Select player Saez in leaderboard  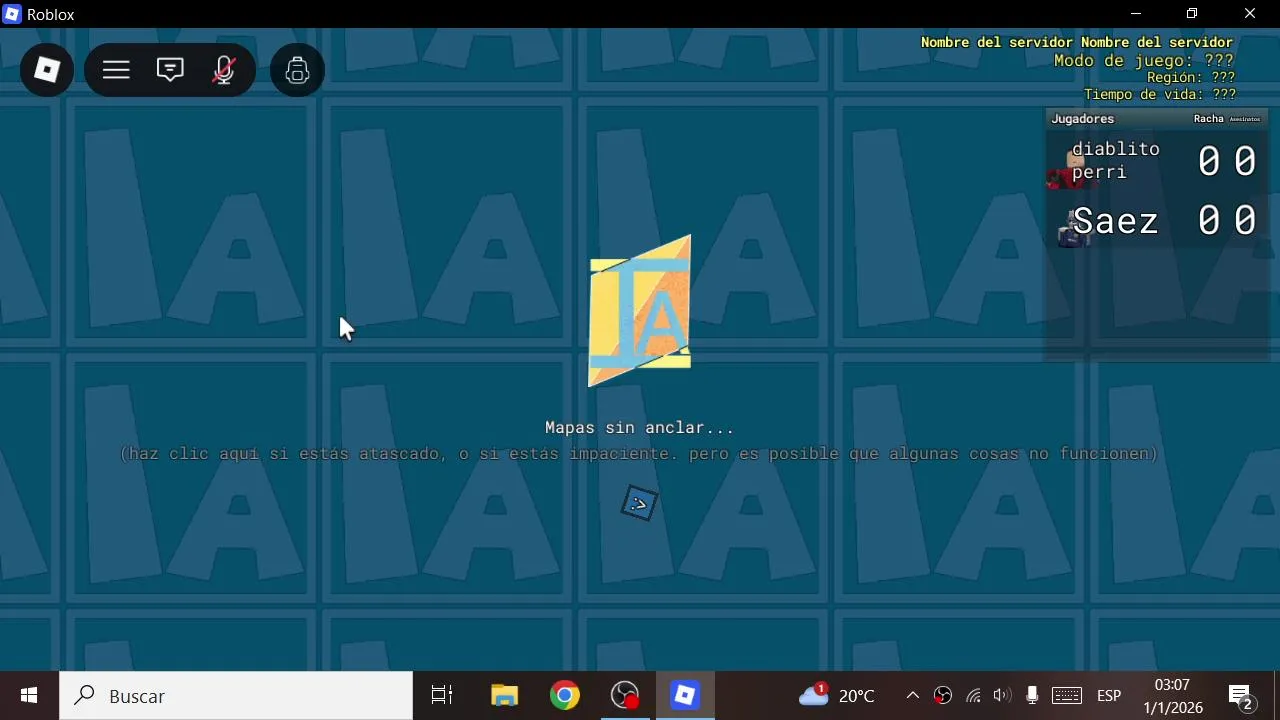[x=1157, y=221]
